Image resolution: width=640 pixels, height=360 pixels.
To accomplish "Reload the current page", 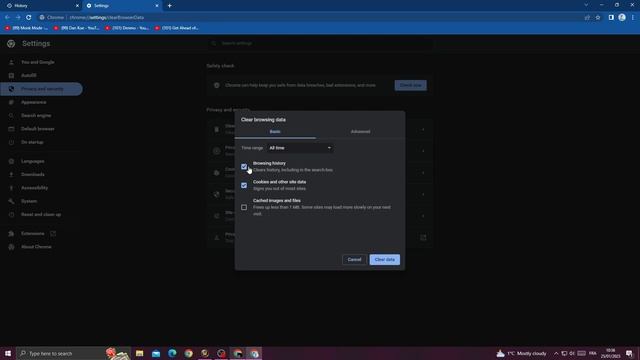I will click(x=29, y=18).
